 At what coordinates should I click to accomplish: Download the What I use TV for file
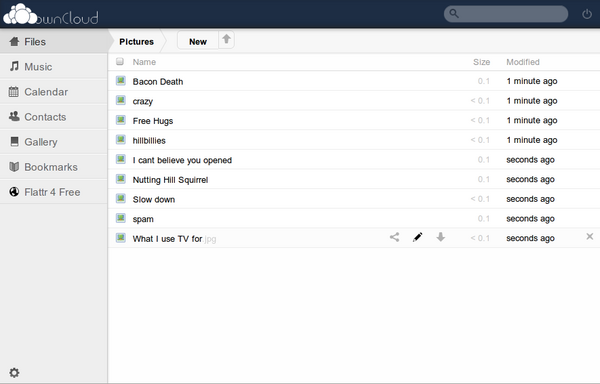click(x=441, y=237)
